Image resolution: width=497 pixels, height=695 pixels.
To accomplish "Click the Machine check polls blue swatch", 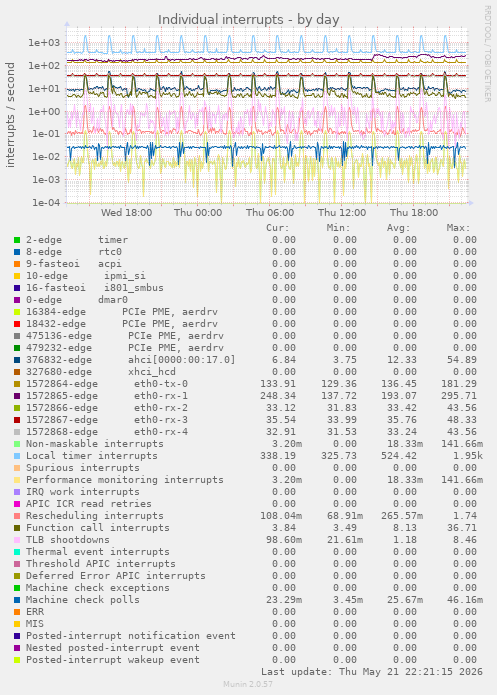I will [17, 600].
